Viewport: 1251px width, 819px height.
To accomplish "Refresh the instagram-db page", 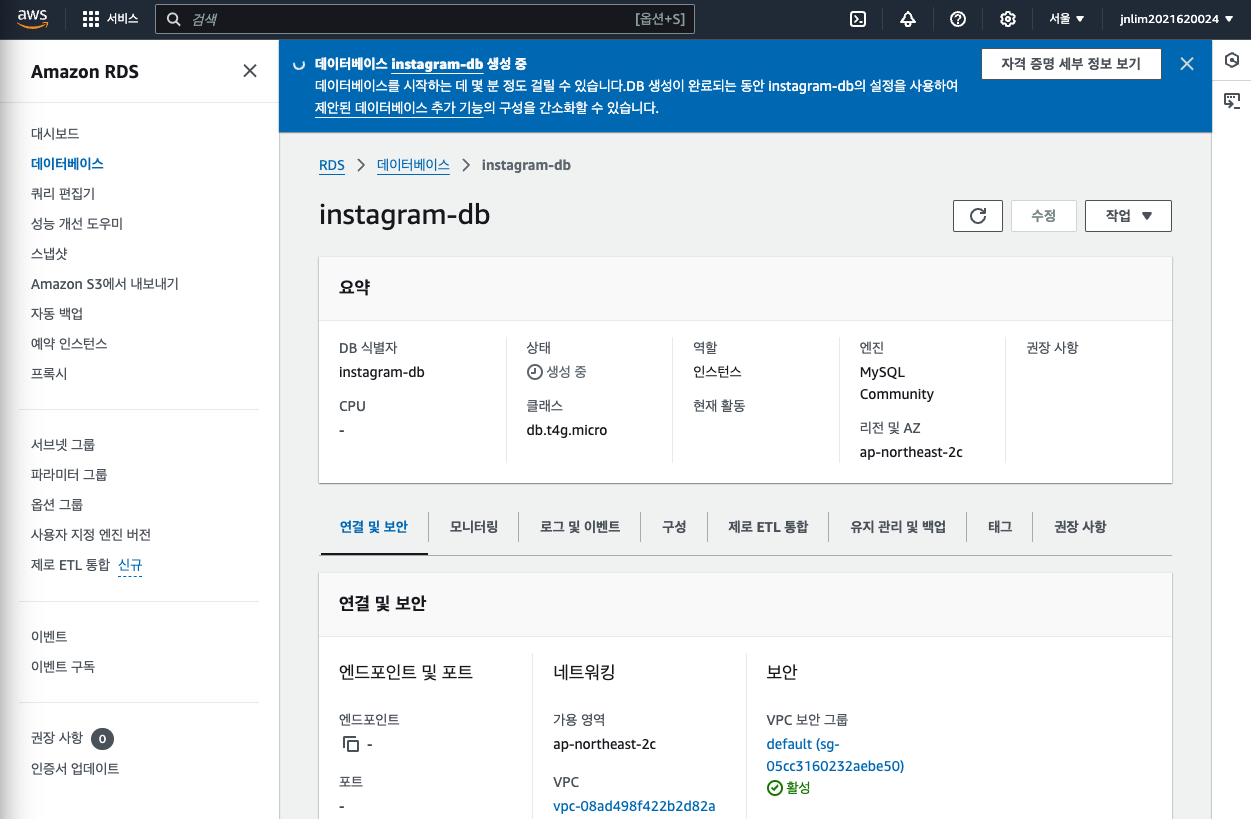I will [x=978, y=216].
